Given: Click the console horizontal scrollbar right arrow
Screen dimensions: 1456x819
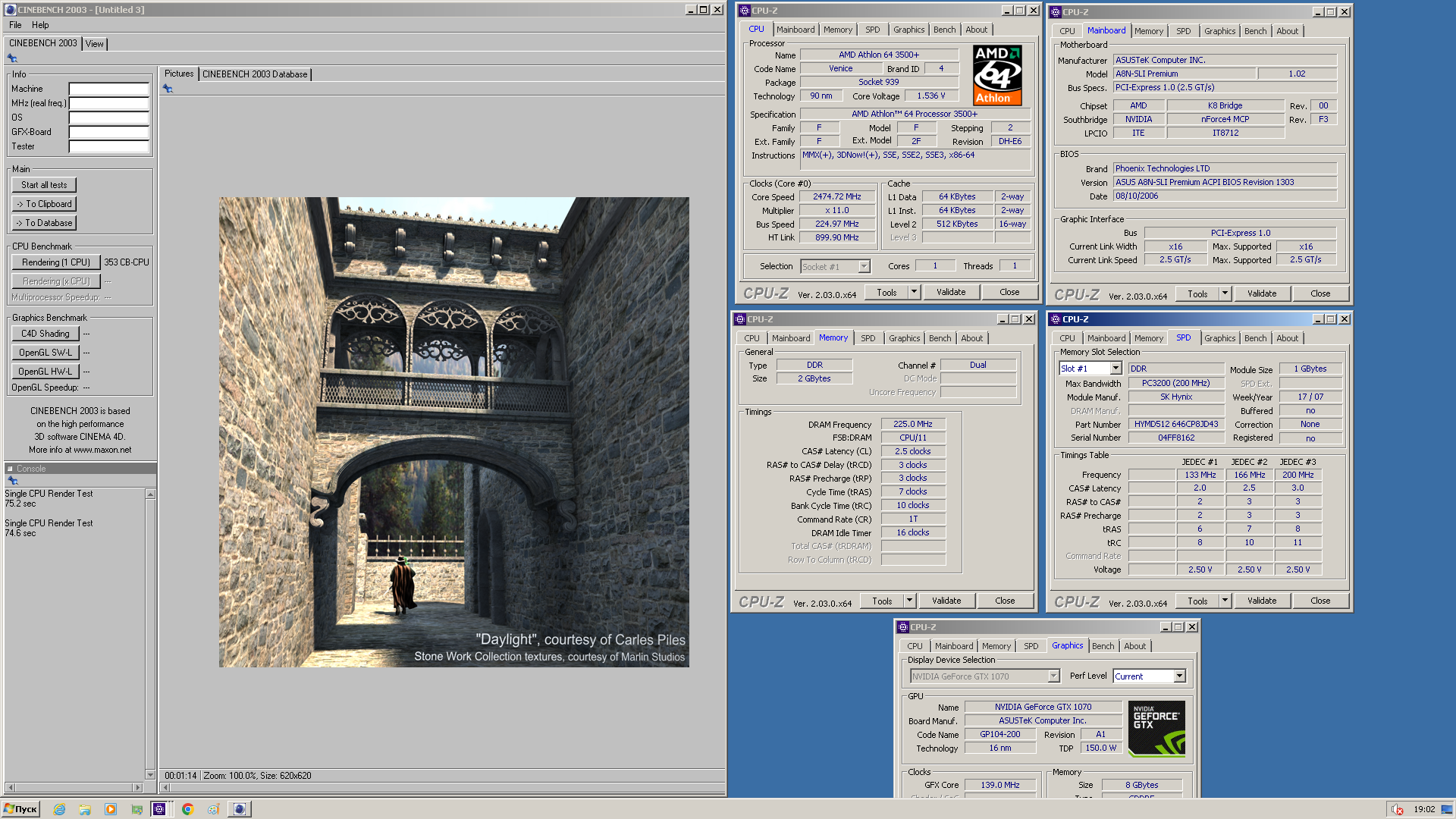Looking at the screenshot, I should (x=137, y=787).
